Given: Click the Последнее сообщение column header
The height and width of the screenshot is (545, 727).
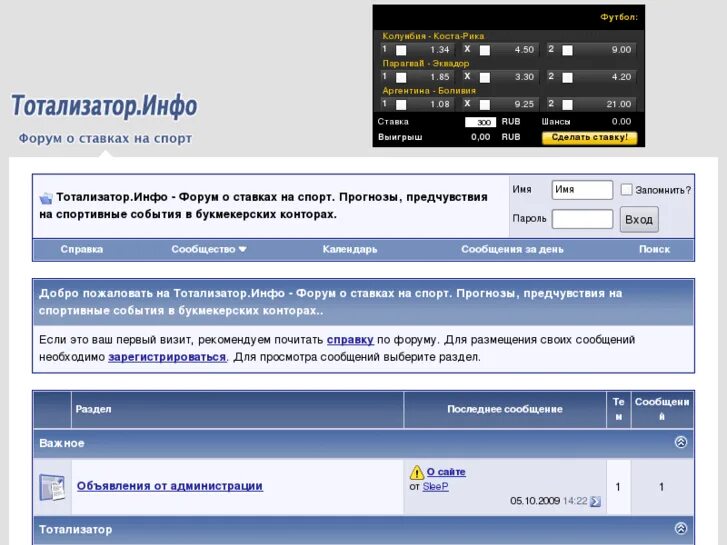Looking at the screenshot, I should tap(505, 409).
